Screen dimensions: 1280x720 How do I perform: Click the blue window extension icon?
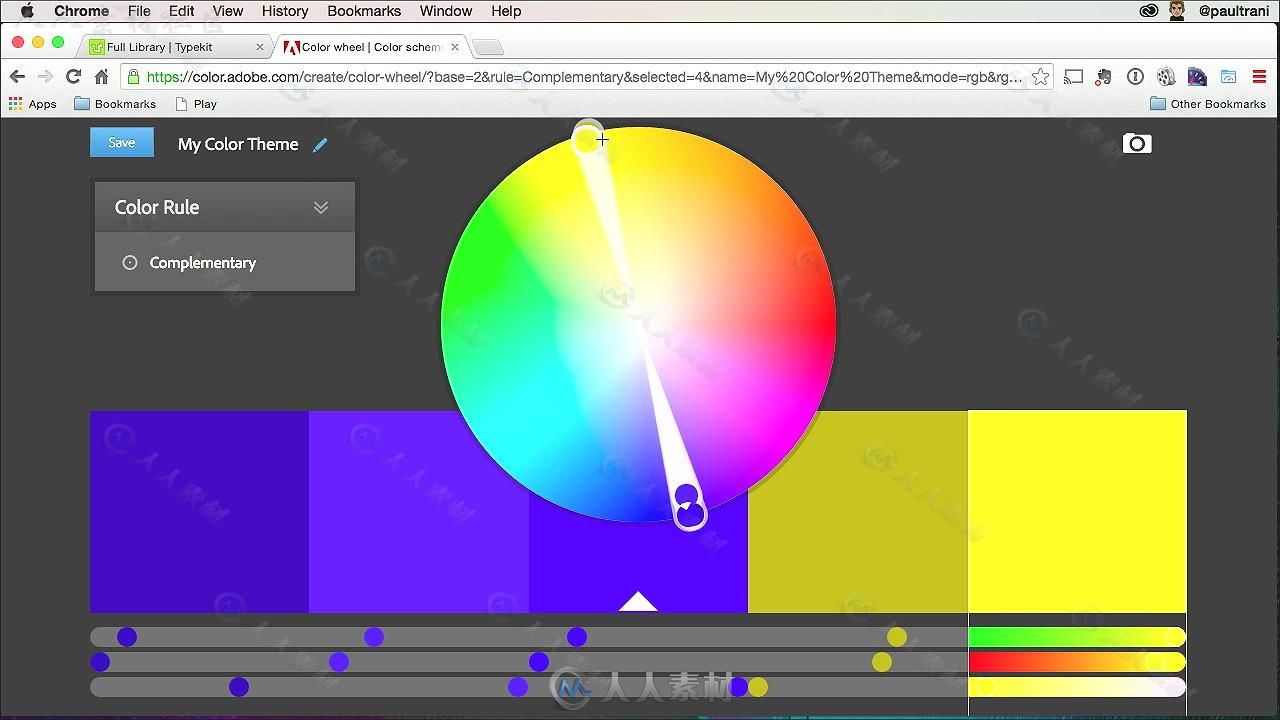pyautogui.click(x=1229, y=77)
